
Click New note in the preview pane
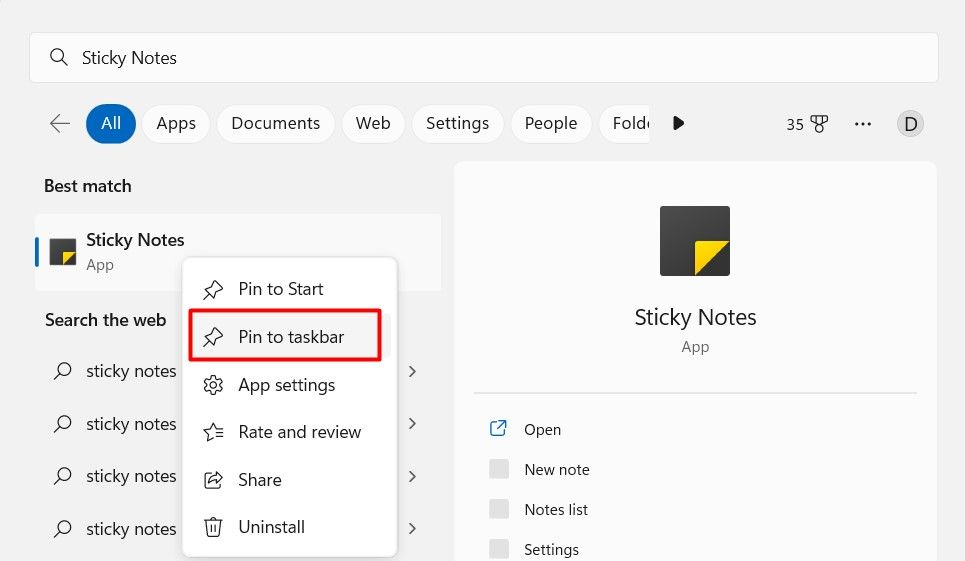[x=557, y=469]
